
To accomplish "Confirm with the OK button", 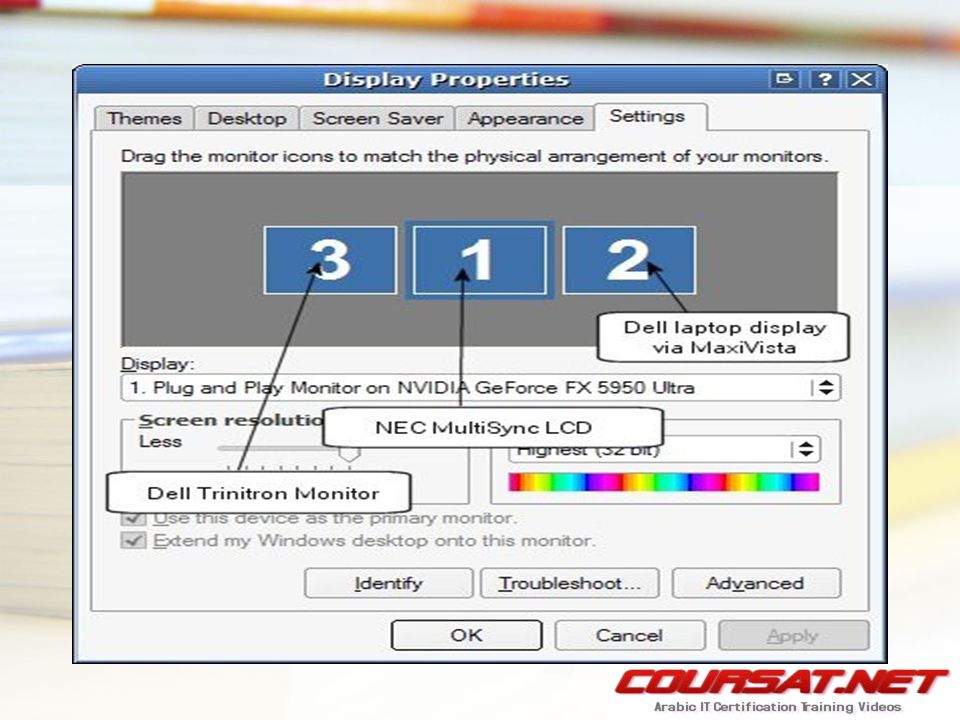I will pyautogui.click(x=467, y=636).
